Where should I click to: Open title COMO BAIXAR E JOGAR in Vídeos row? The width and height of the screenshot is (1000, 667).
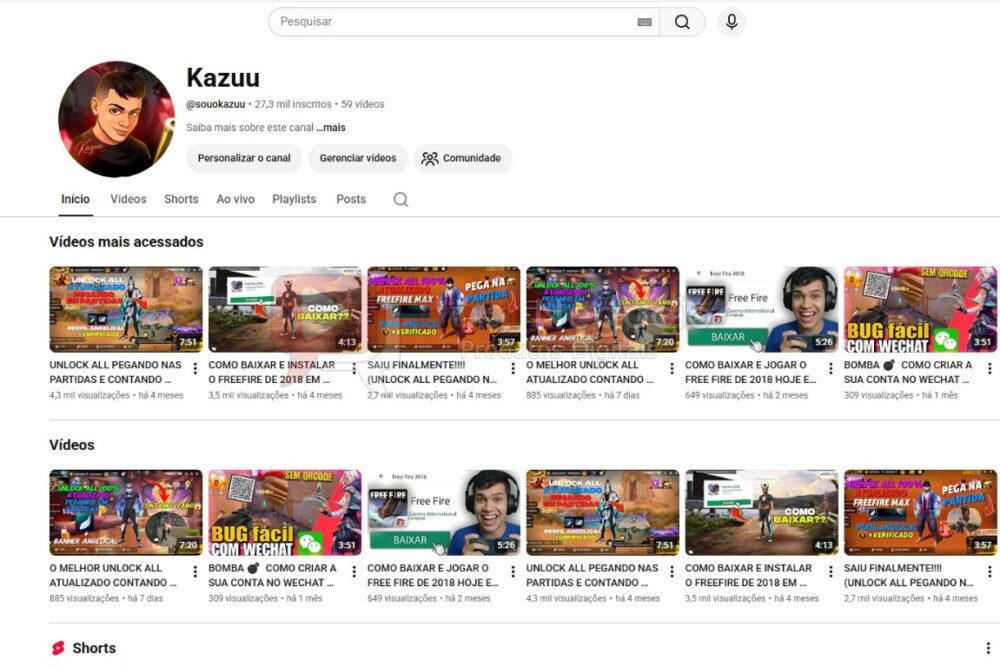coord(433,575)
